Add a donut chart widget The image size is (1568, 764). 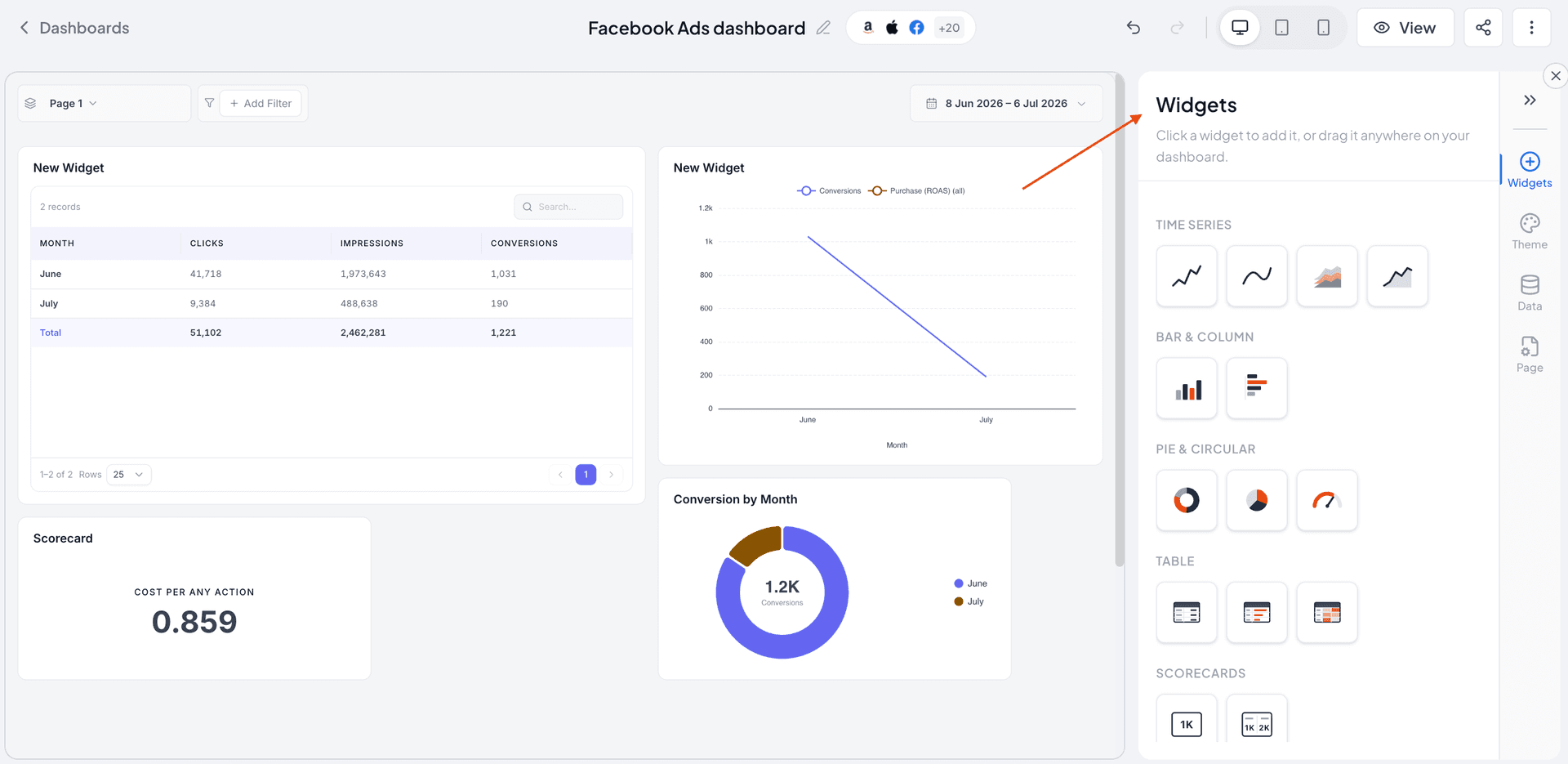1187,500
